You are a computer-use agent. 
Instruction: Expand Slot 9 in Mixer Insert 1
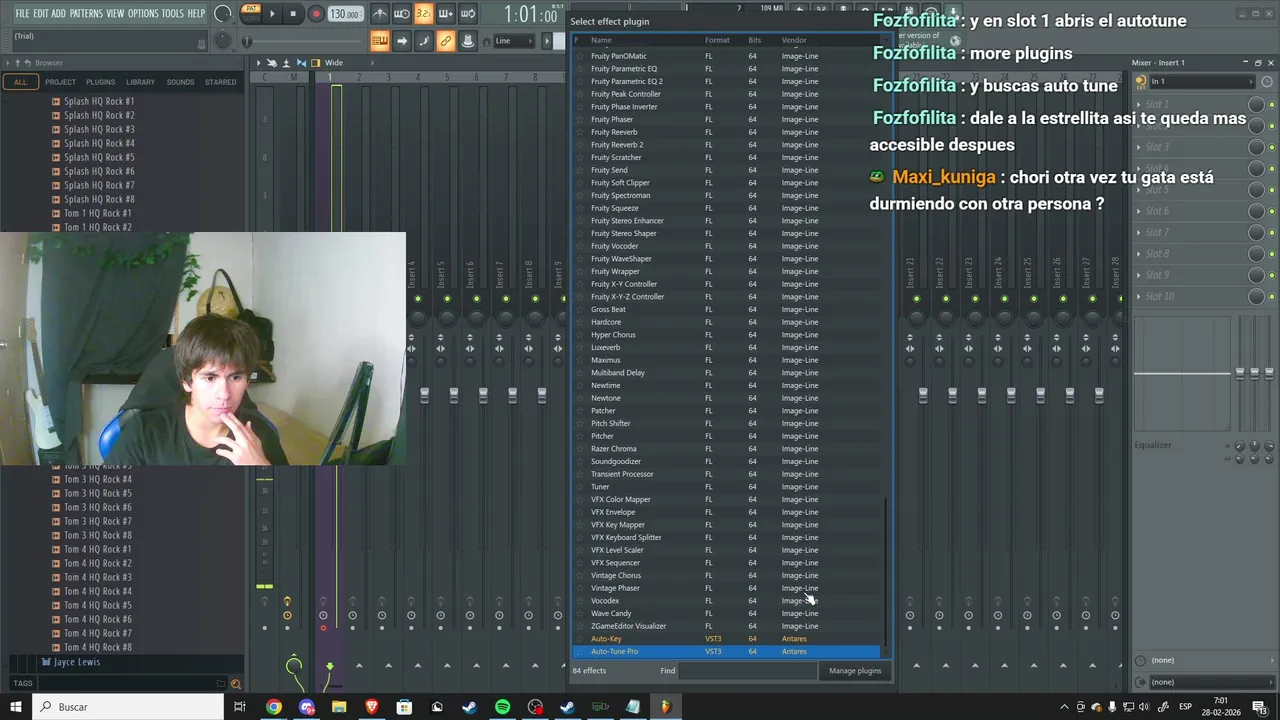pyautogui.click(x=1140, y=275)
